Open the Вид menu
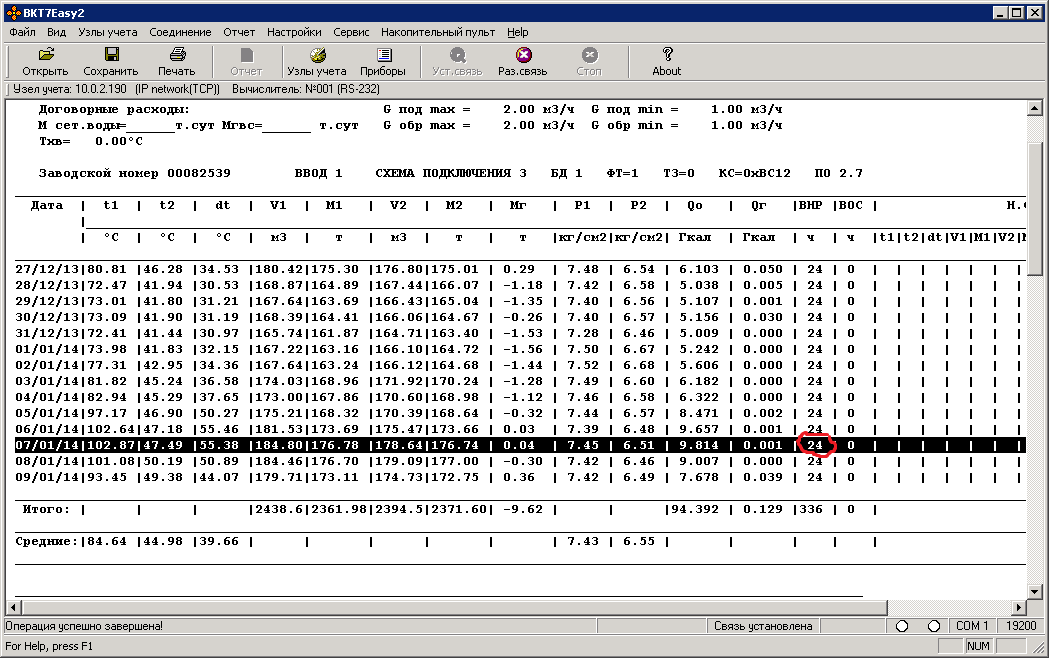Screen dimensions: 1049x658 [x=56, y=32]
